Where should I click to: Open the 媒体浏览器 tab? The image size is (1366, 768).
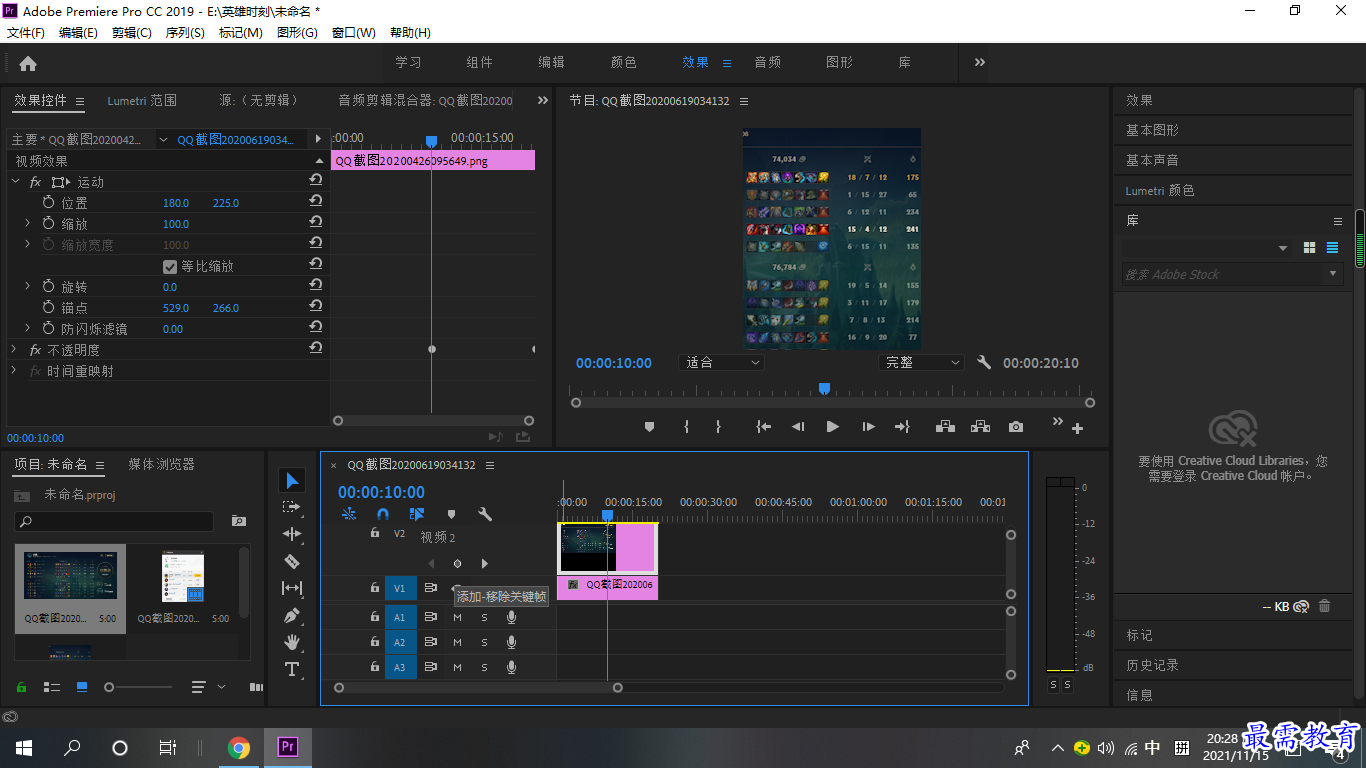(x=162, y=464)
